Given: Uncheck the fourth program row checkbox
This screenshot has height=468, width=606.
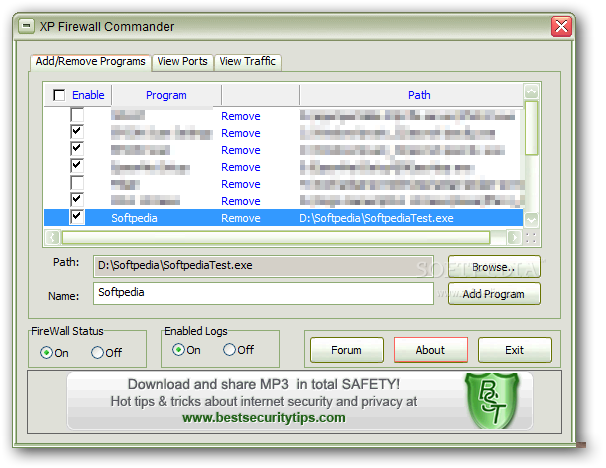Looking at the screenshot, I should pyautogui.click(x=77, y=166).
